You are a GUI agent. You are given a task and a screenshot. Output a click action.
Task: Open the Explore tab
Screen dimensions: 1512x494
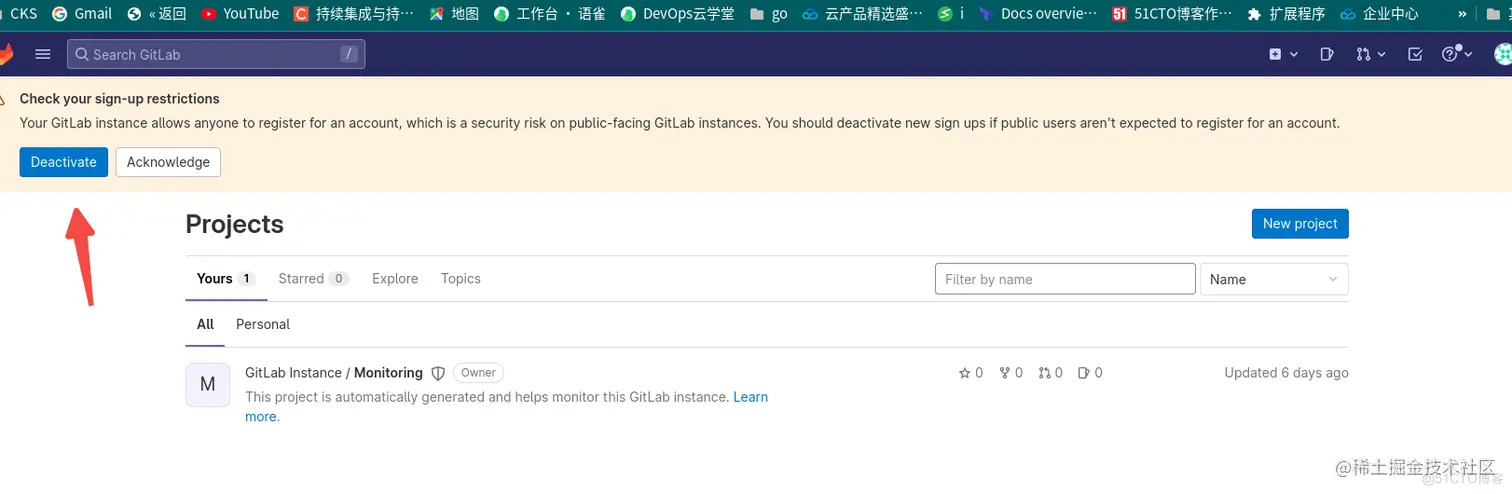tap(395, 279)
